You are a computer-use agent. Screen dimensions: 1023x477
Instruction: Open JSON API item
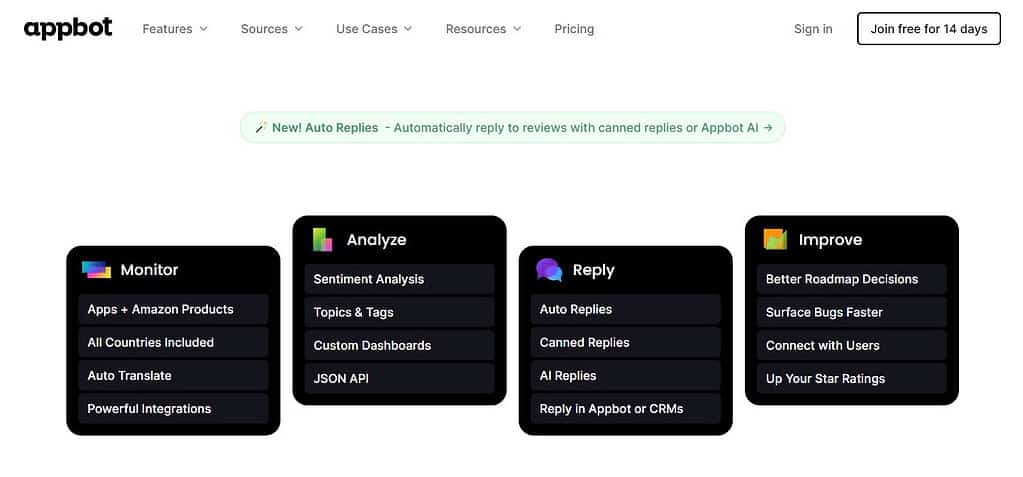coord(399,379)
